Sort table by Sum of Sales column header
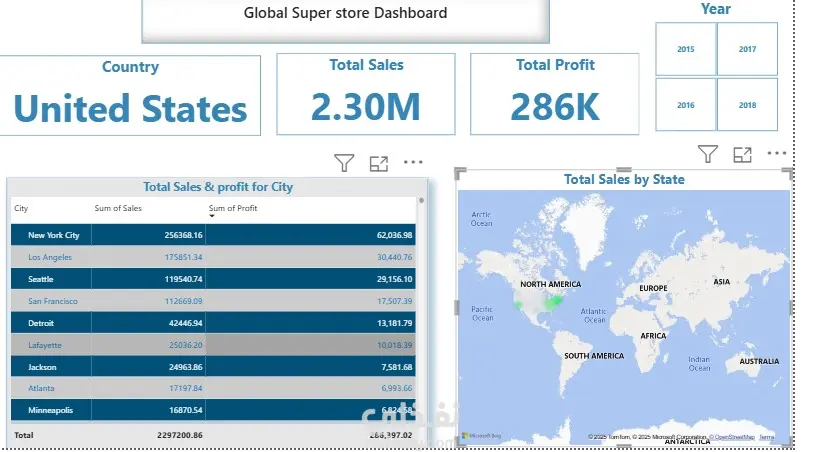The image size is (822, 452). [x=118, y=208]
